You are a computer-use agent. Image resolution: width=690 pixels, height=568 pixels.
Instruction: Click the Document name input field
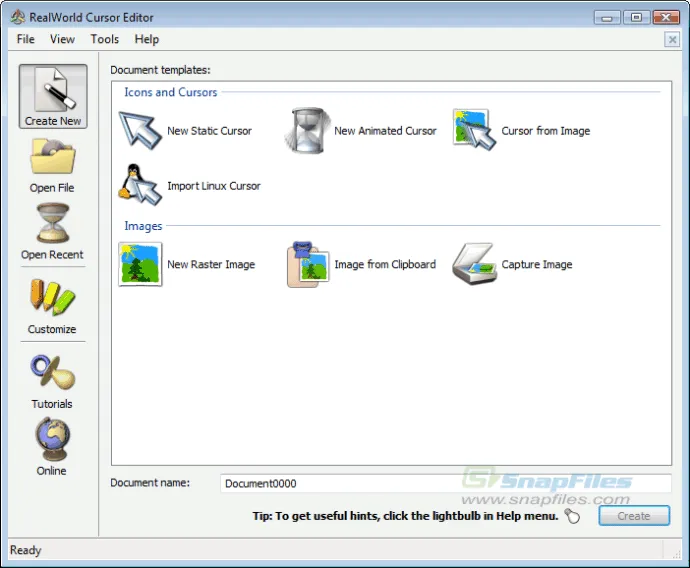coord(445,484)
